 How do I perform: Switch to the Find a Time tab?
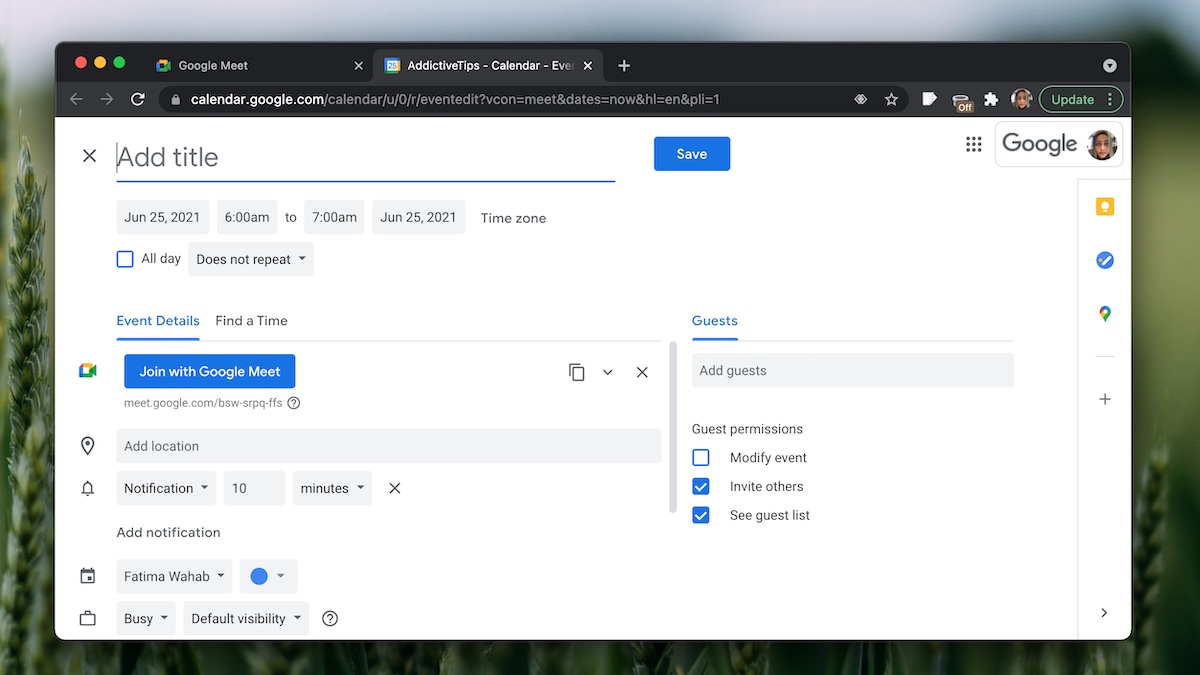pyautogui.click(x=251, y=321)
